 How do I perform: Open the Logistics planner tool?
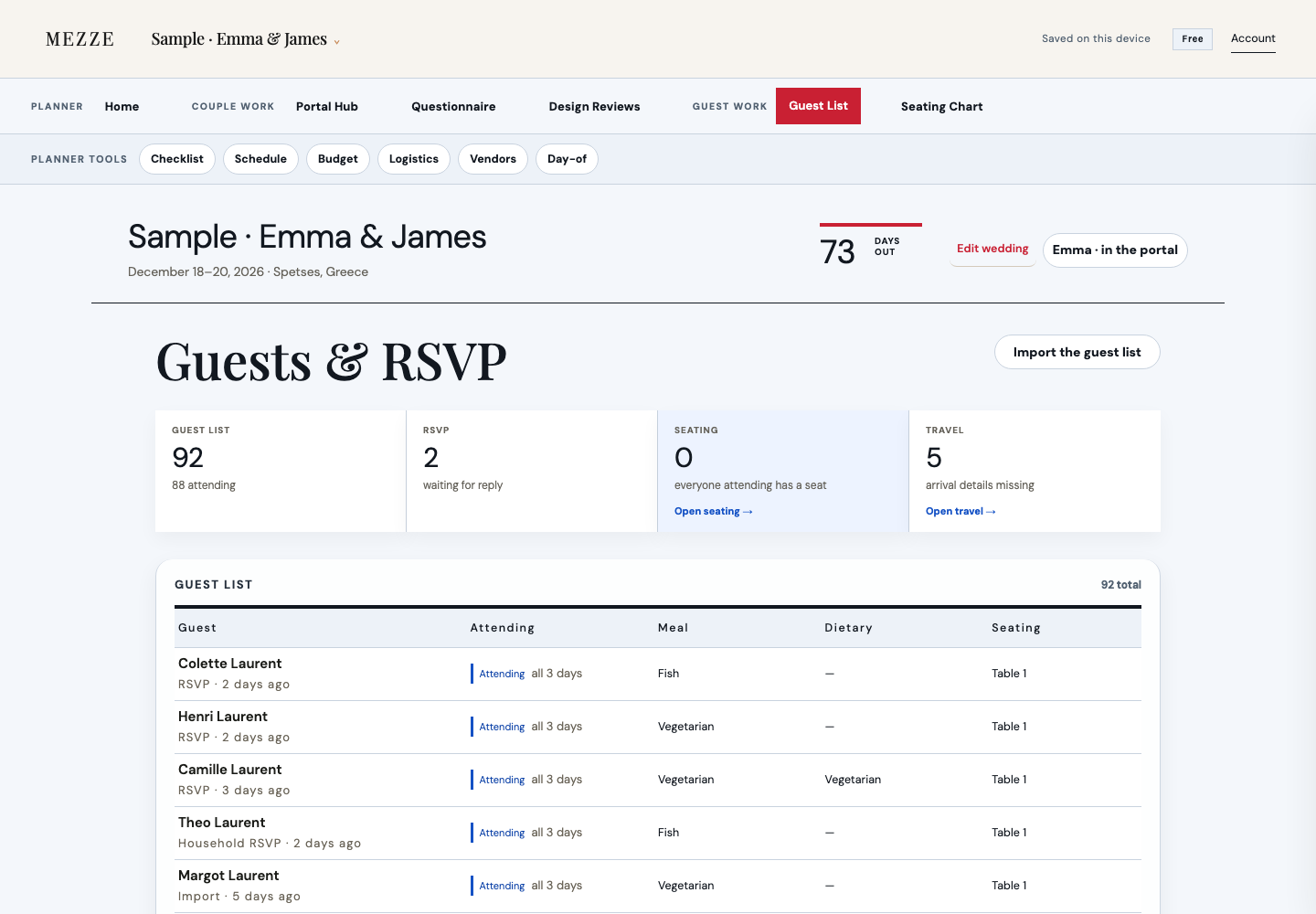pyautogui.click(x=414, y=159)
